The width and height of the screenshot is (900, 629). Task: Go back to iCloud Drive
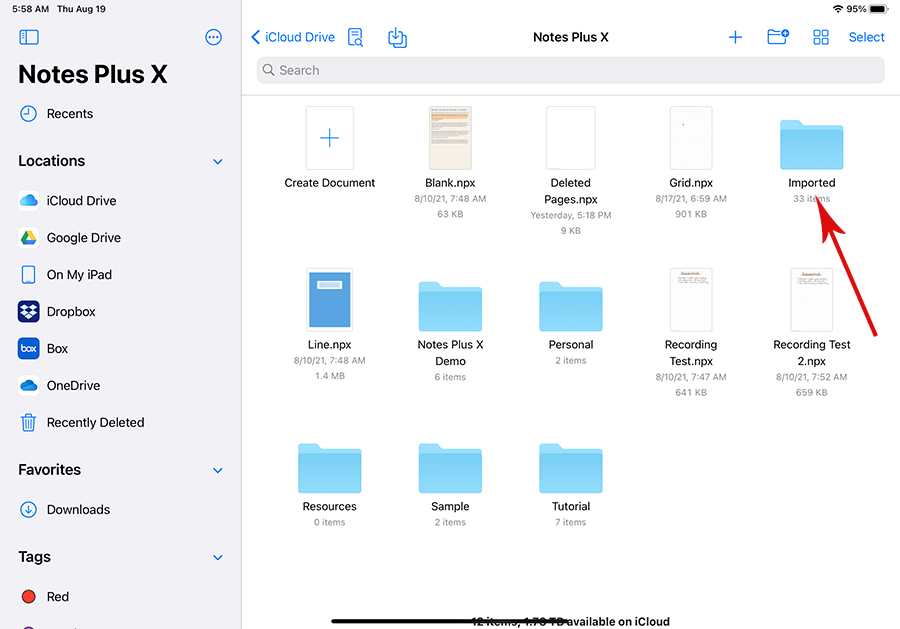point(293,37)
